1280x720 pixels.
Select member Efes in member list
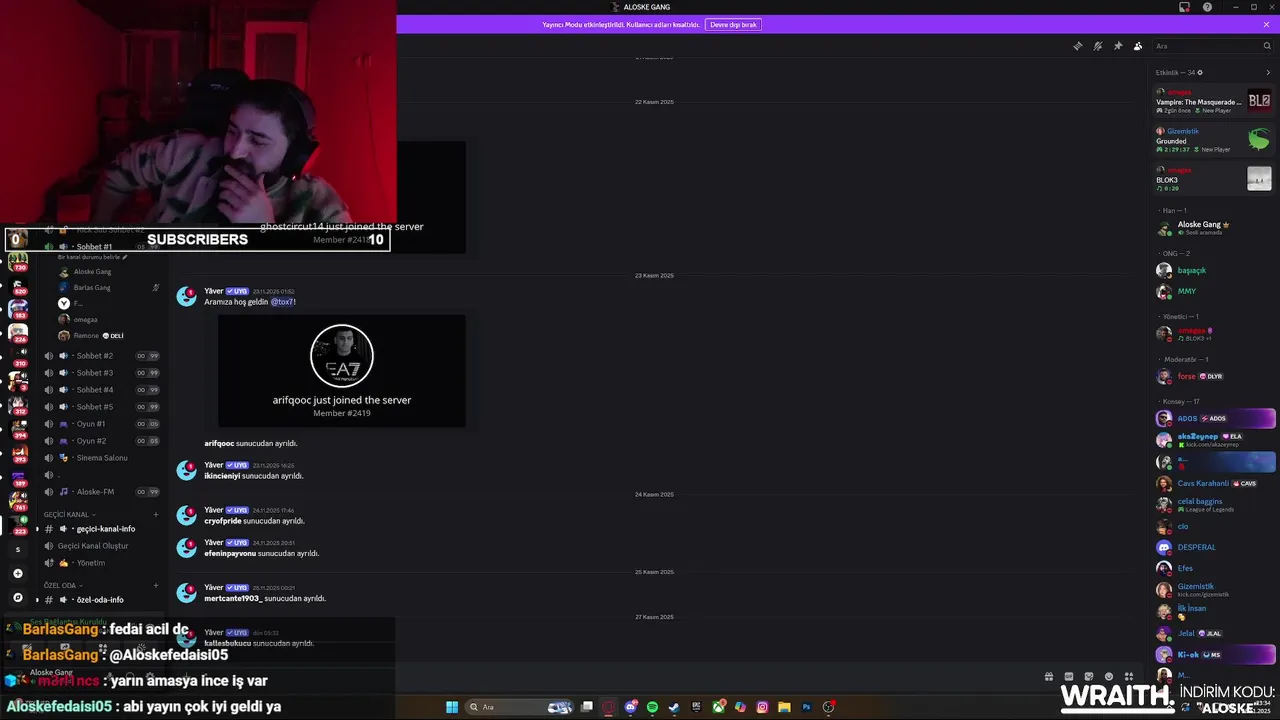pos(1213,568)
